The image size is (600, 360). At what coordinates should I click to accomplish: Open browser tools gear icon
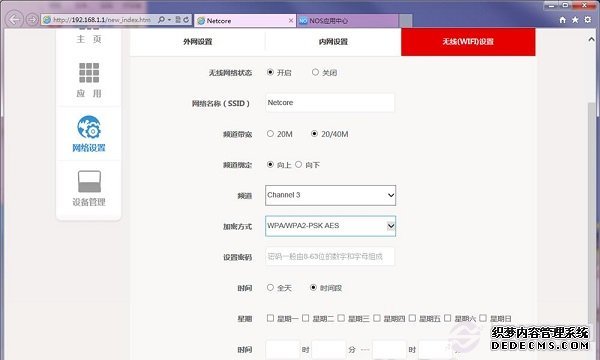click(x=588, y=20)
